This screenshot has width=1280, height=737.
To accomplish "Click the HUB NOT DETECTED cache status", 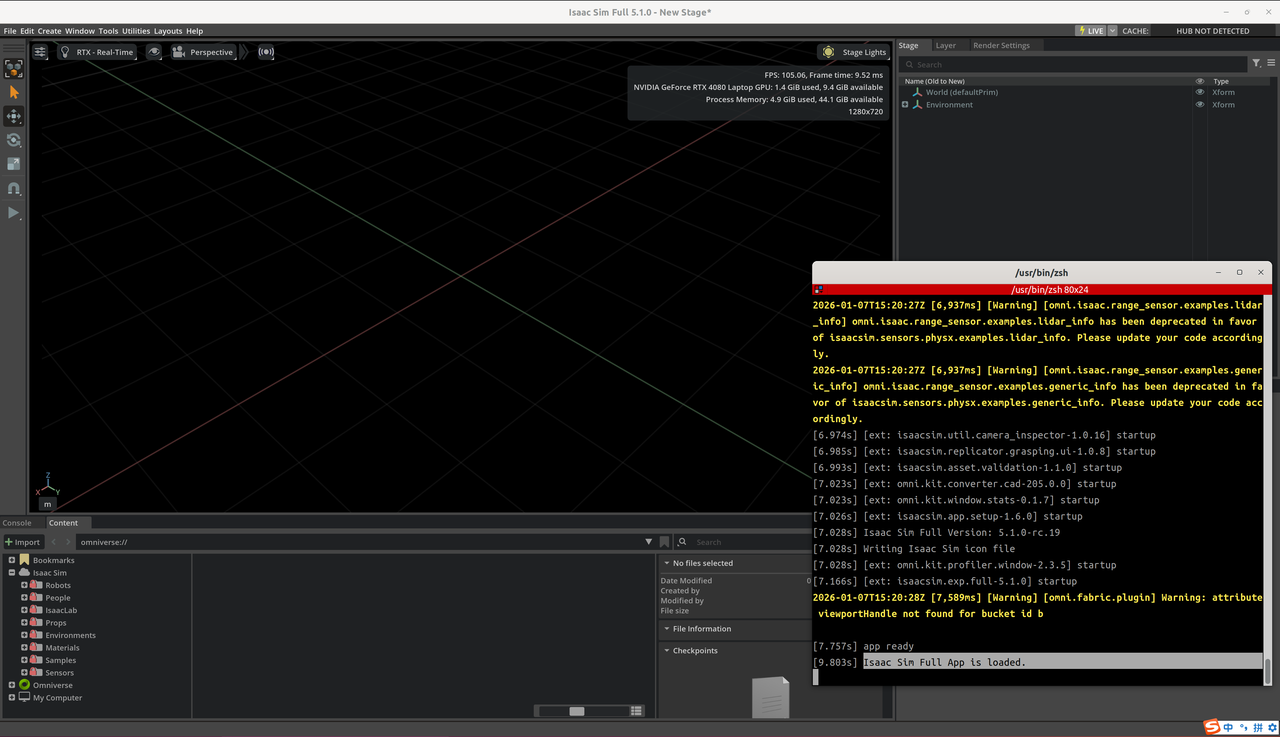I will point(1213,31).
